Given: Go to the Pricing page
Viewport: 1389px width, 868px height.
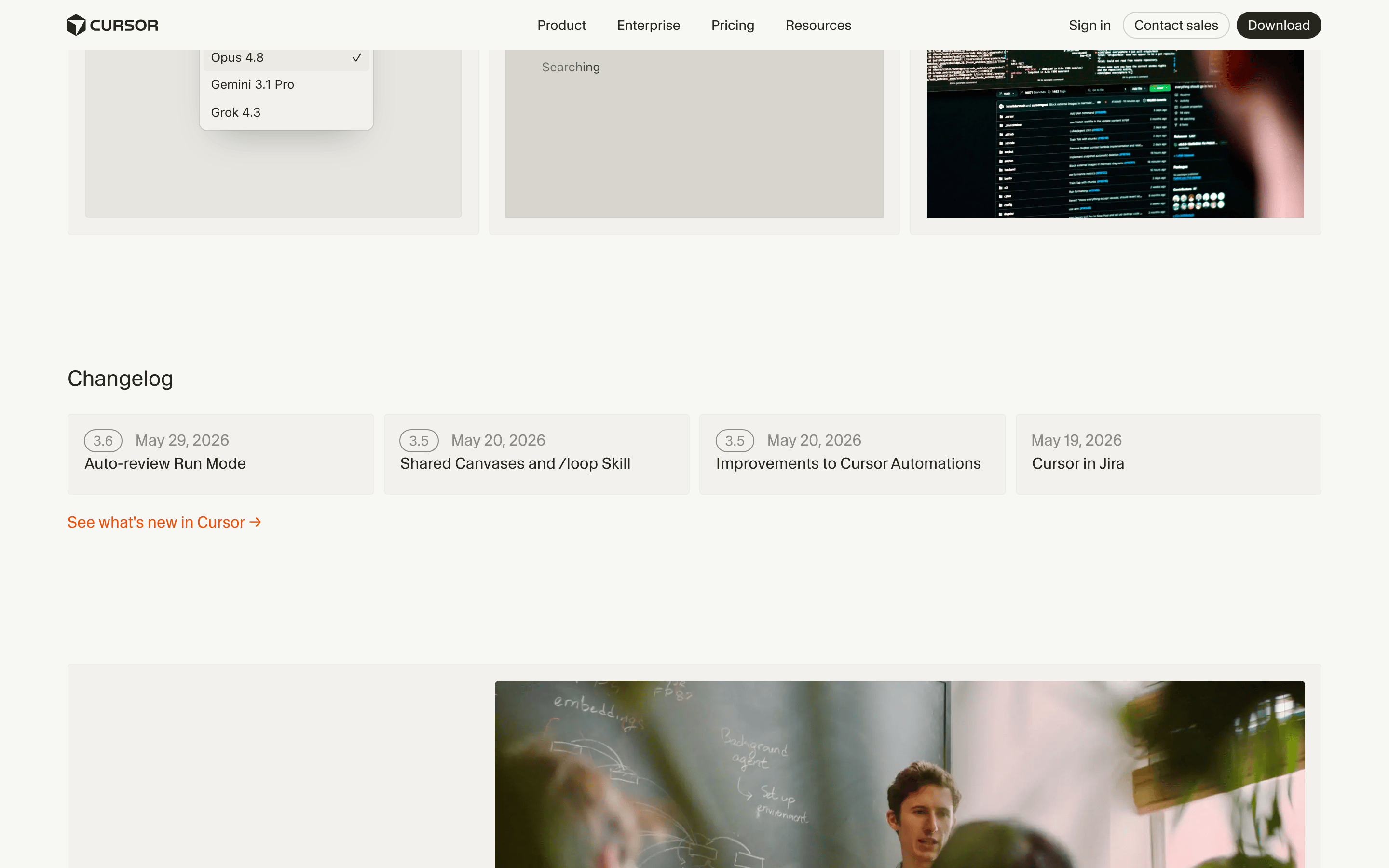Looking at the screenshot, I should point(733,25).
